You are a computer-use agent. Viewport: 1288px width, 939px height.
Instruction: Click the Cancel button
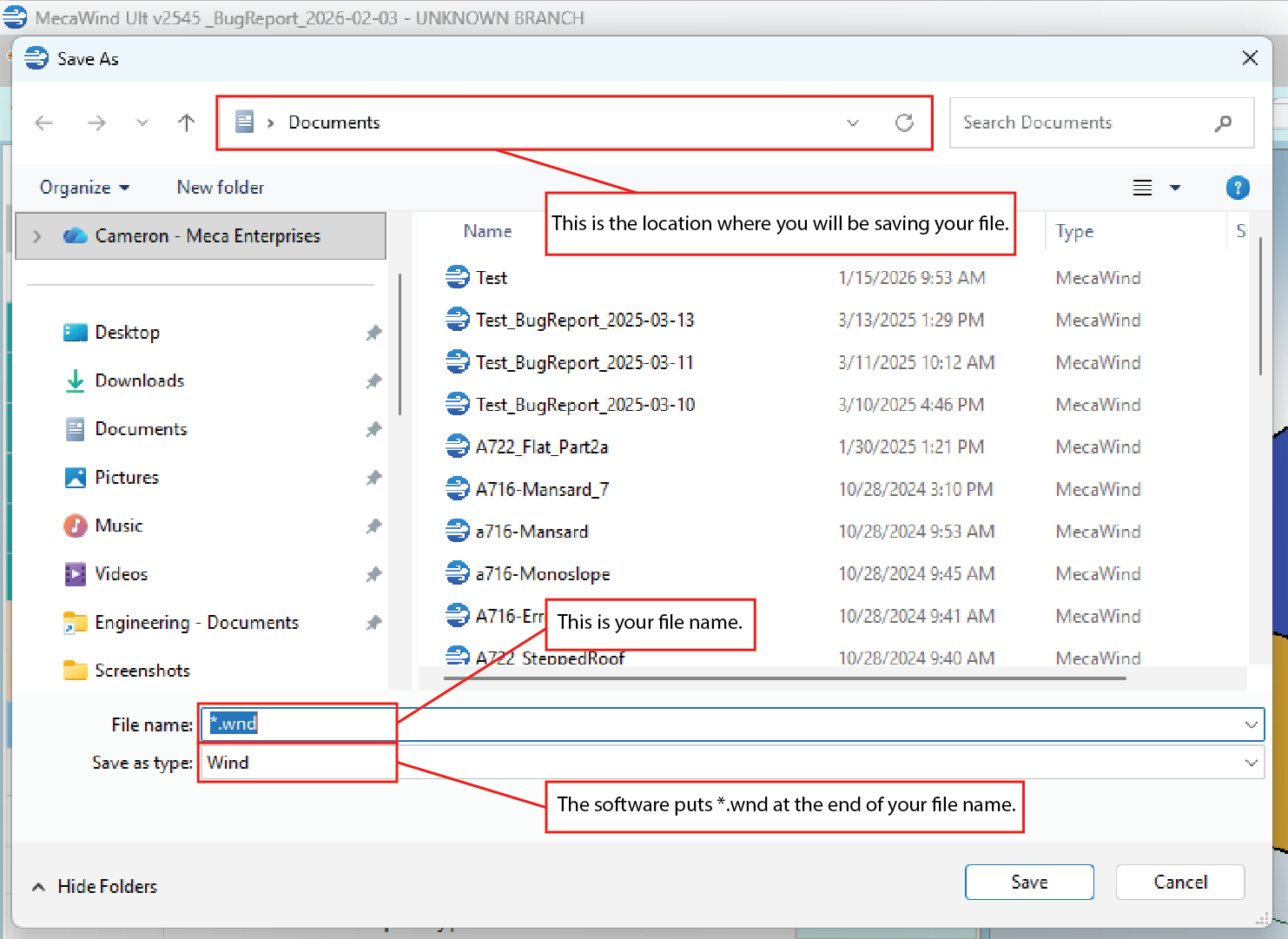pyautogui.click(x=1179, y=882)
